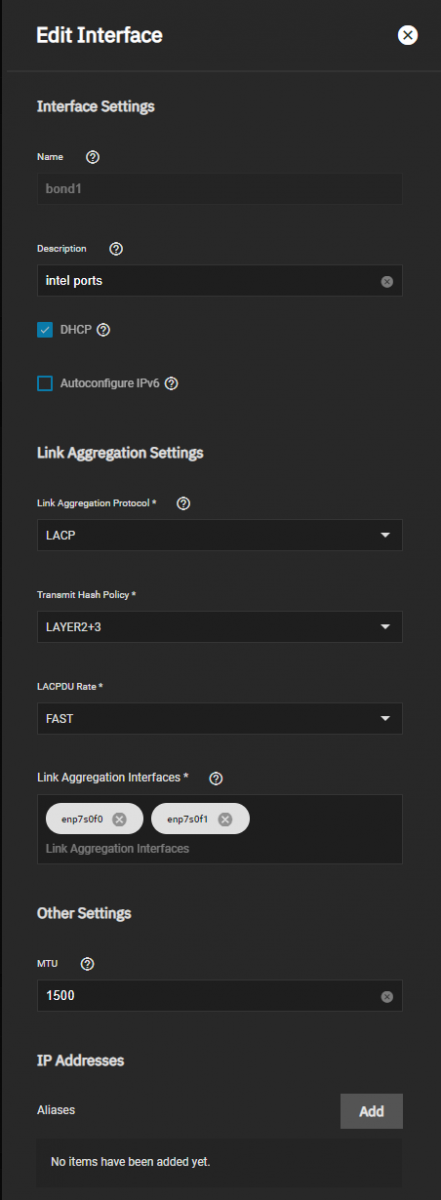Click into the Description input field
The height and width of the screenshot is (1200, 441).
208,281
